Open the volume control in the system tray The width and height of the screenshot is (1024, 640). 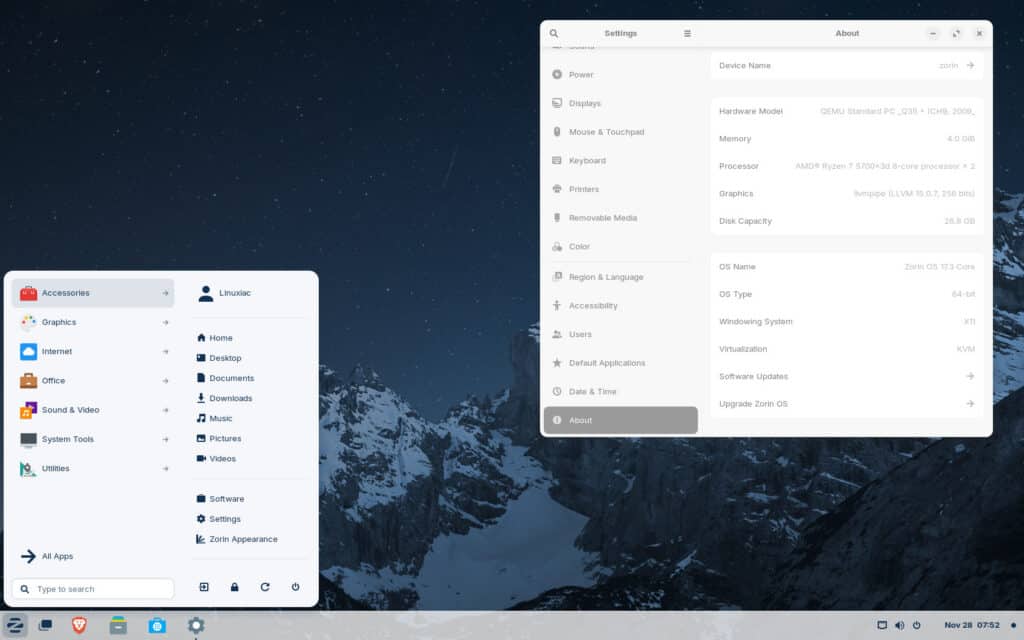(899, 627)
